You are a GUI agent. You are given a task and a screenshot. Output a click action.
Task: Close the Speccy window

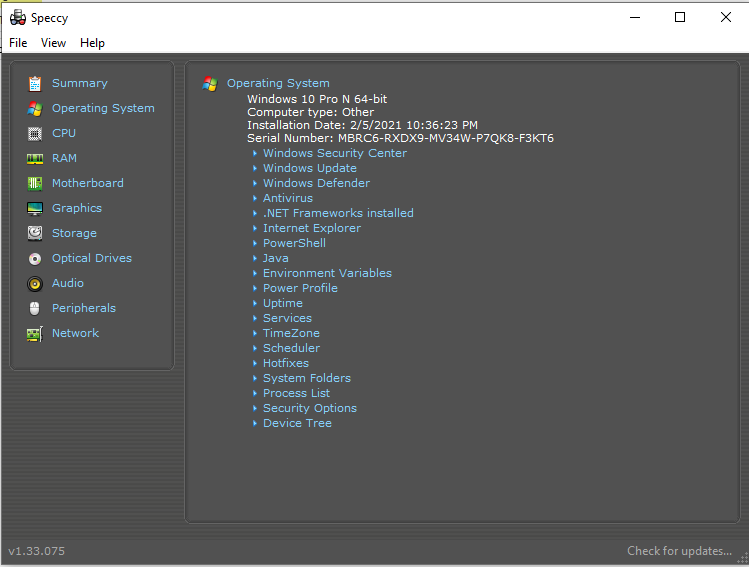coord(726,17)
